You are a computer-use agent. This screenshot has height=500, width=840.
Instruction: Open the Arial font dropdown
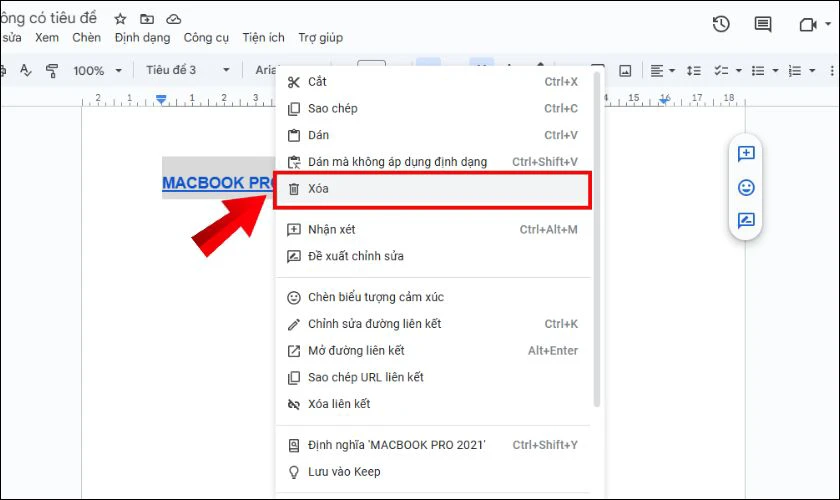(266, 70)
